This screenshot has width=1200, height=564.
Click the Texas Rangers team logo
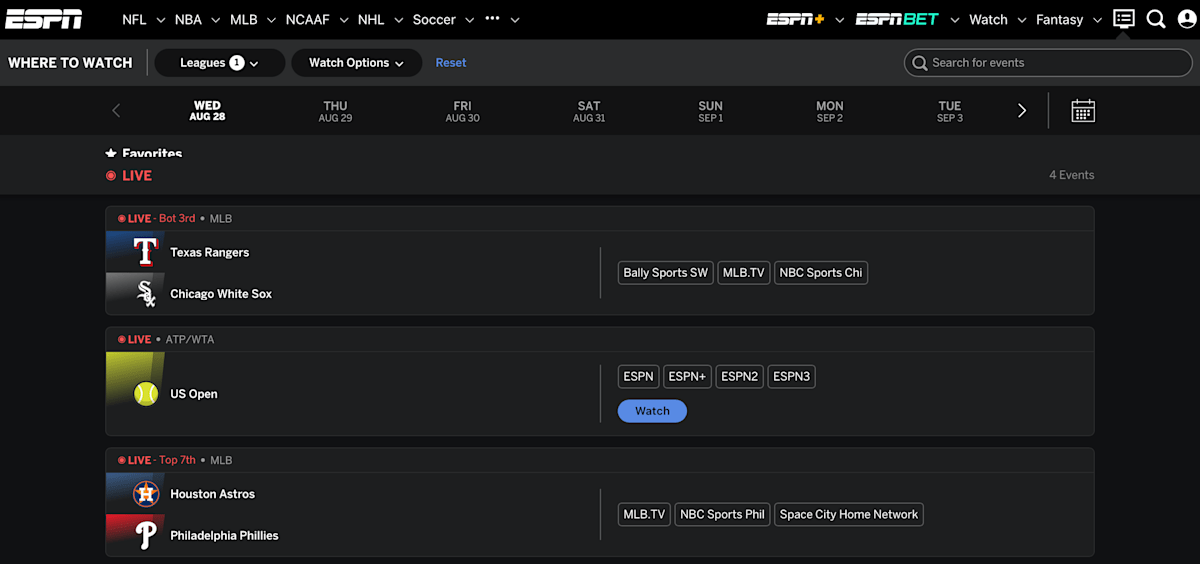(x=146, y=252)
